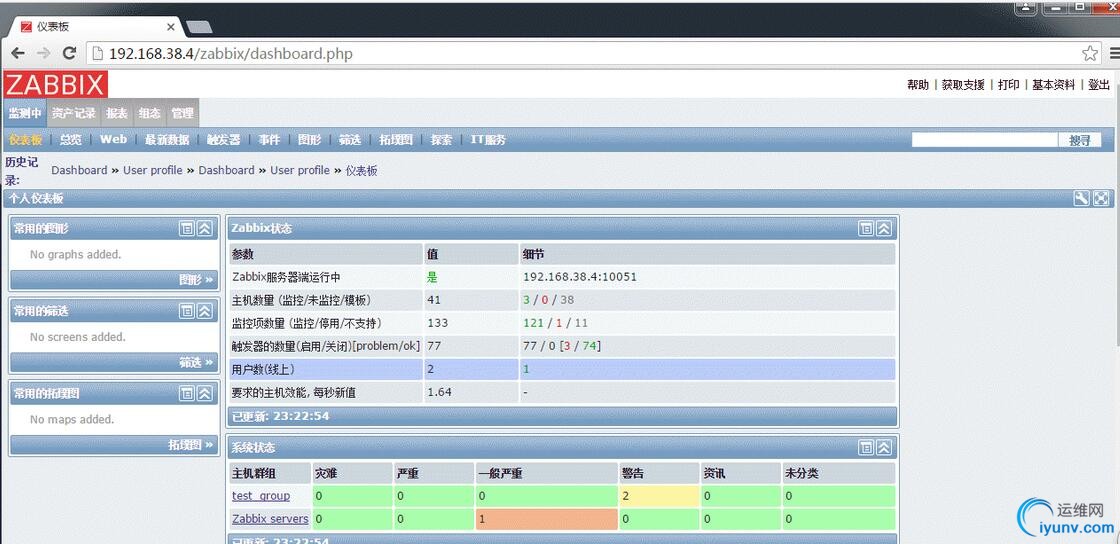Click the 搜寻 search button
Image resolution: width=1120 pixels, height=544 pixels.
tap(1080, 140)
